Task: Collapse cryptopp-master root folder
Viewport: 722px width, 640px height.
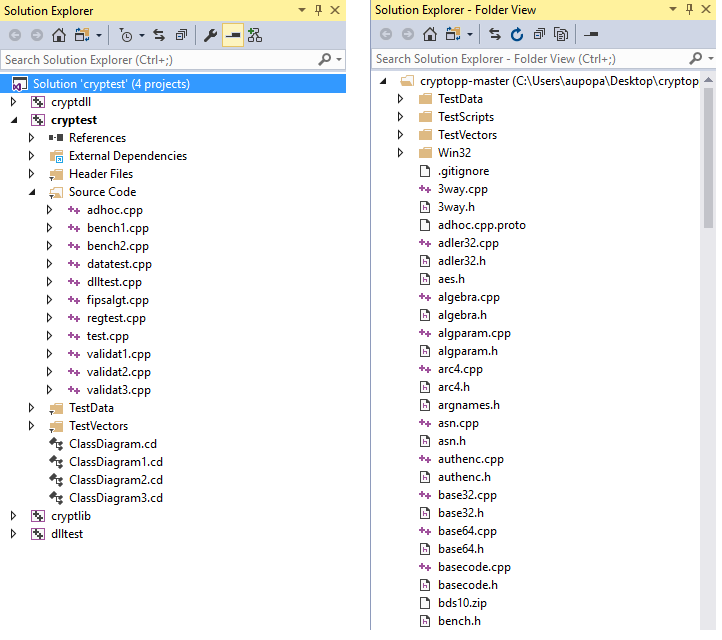Action: [x=383, y=81]
